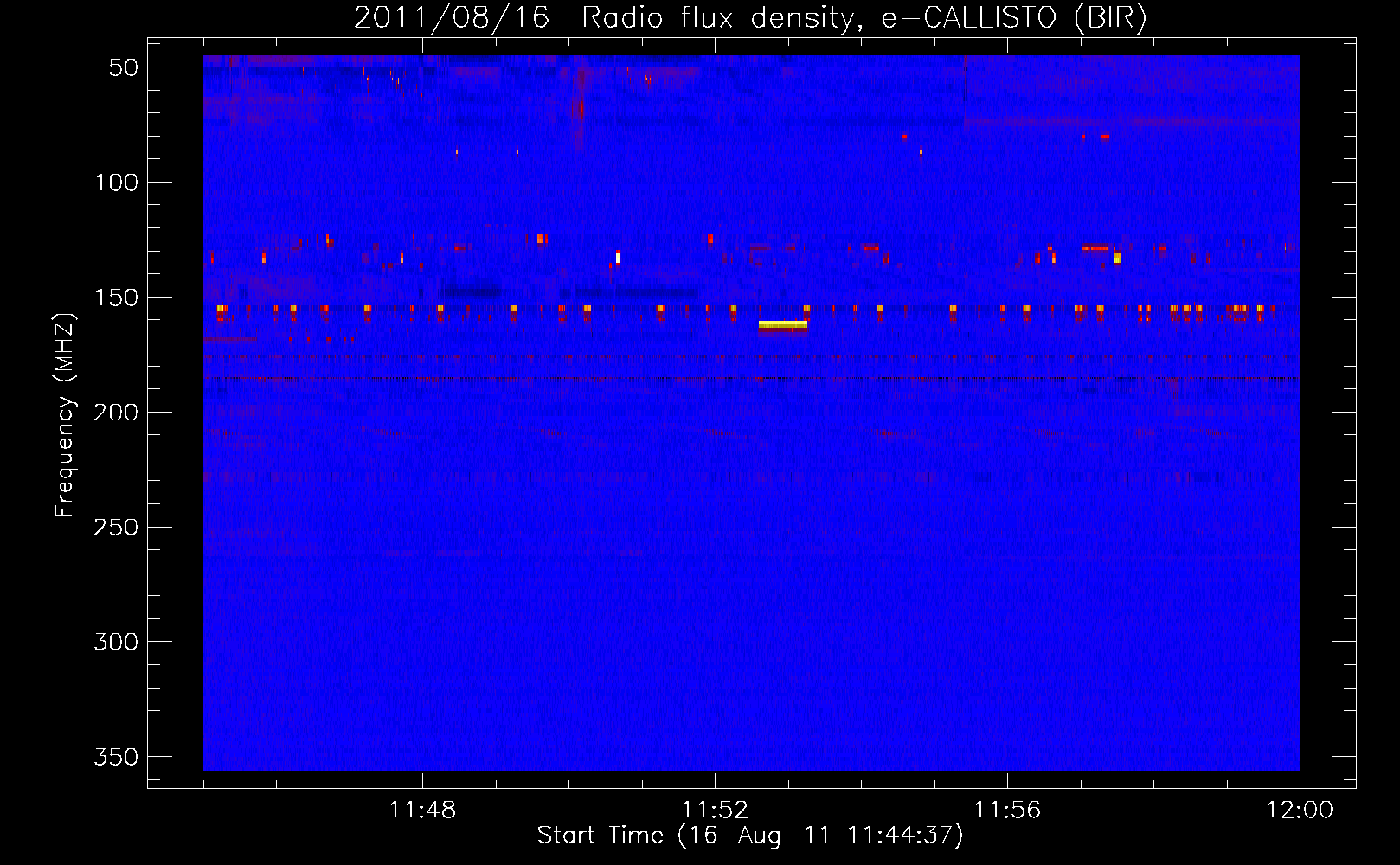Click the 300 frequency tick label
Viewport: 1400px width, 865px height.
coord(116,642)
